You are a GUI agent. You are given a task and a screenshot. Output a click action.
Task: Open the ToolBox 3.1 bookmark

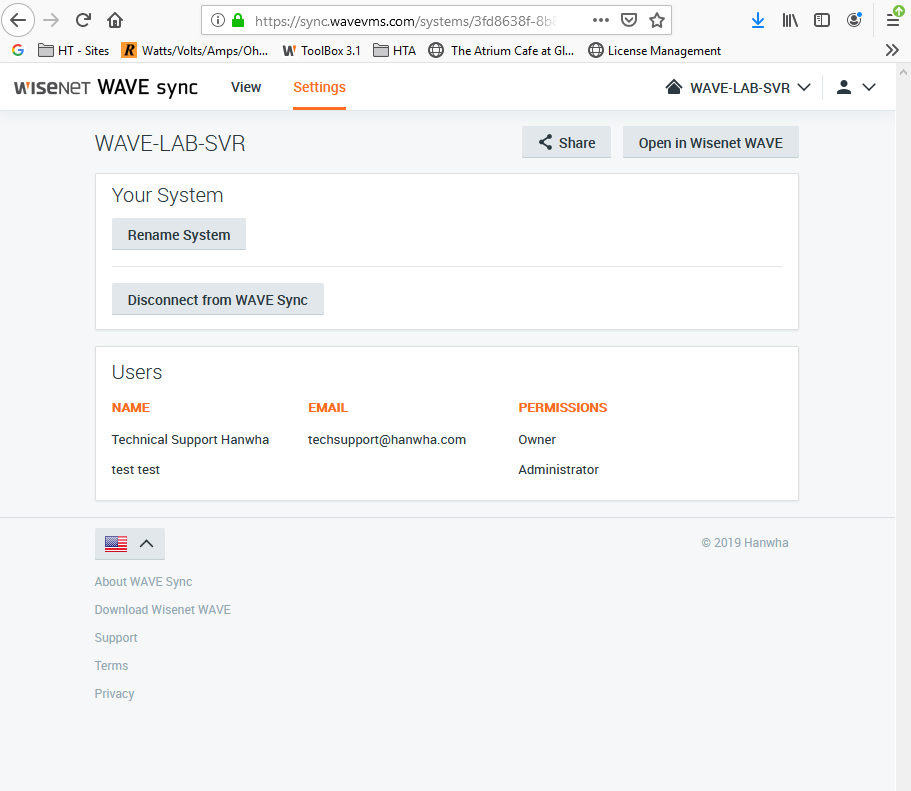pos(322,51)
